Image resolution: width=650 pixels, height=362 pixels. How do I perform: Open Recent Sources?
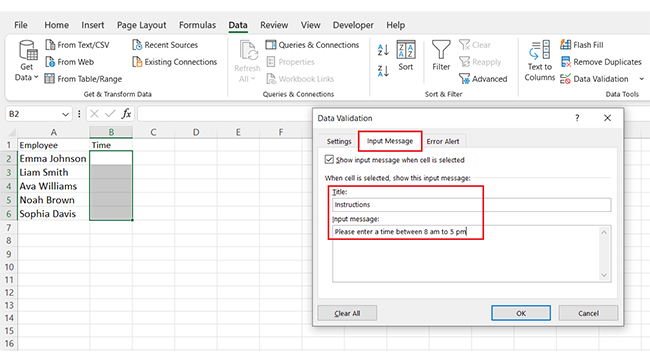[165, 45]
